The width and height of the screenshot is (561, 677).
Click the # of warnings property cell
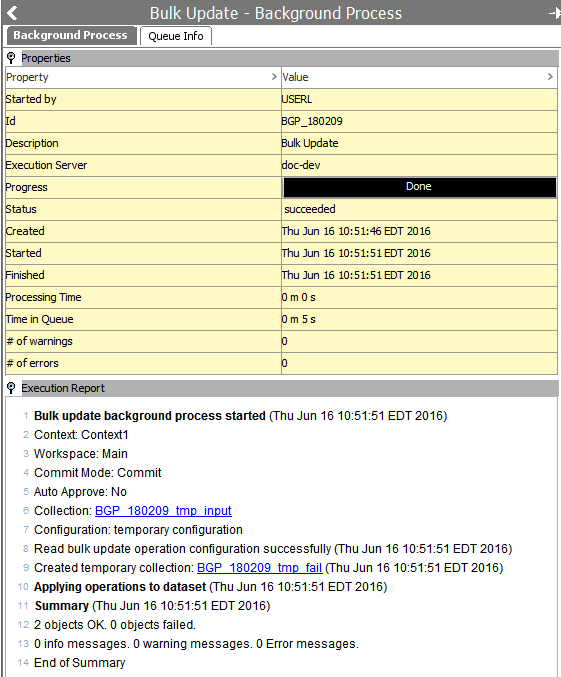tap(143, 341)
